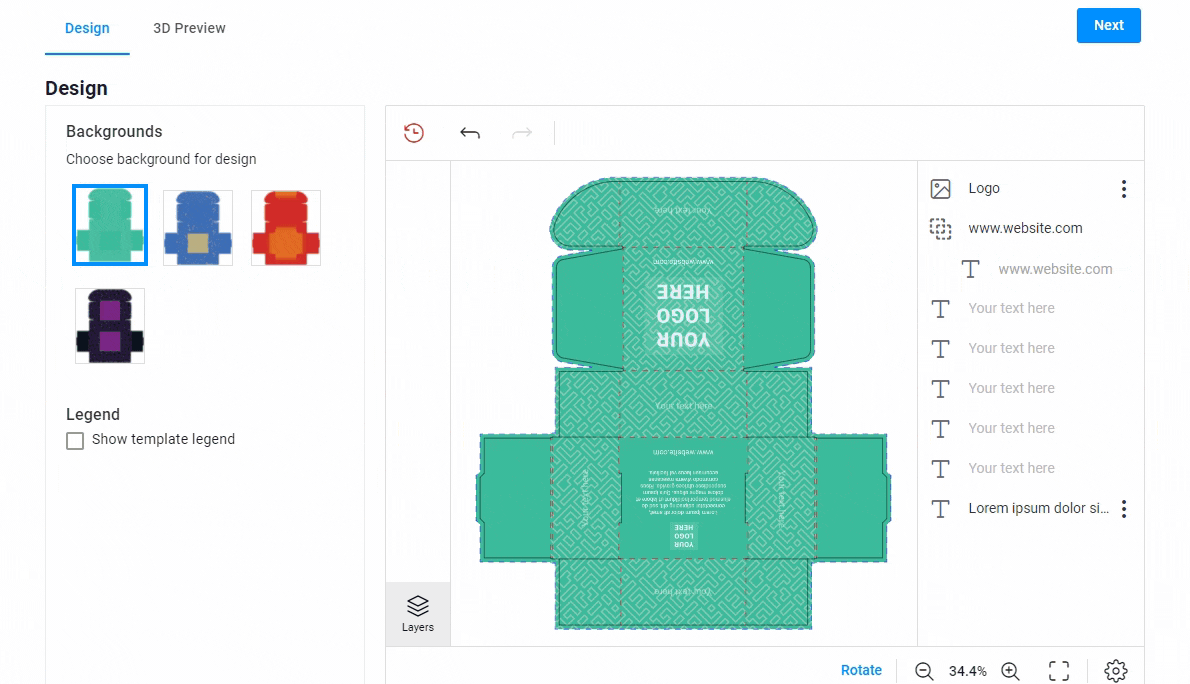Click the Rotate link
The width and height of the screenshot is (1190, 684).
pos(861,670)
